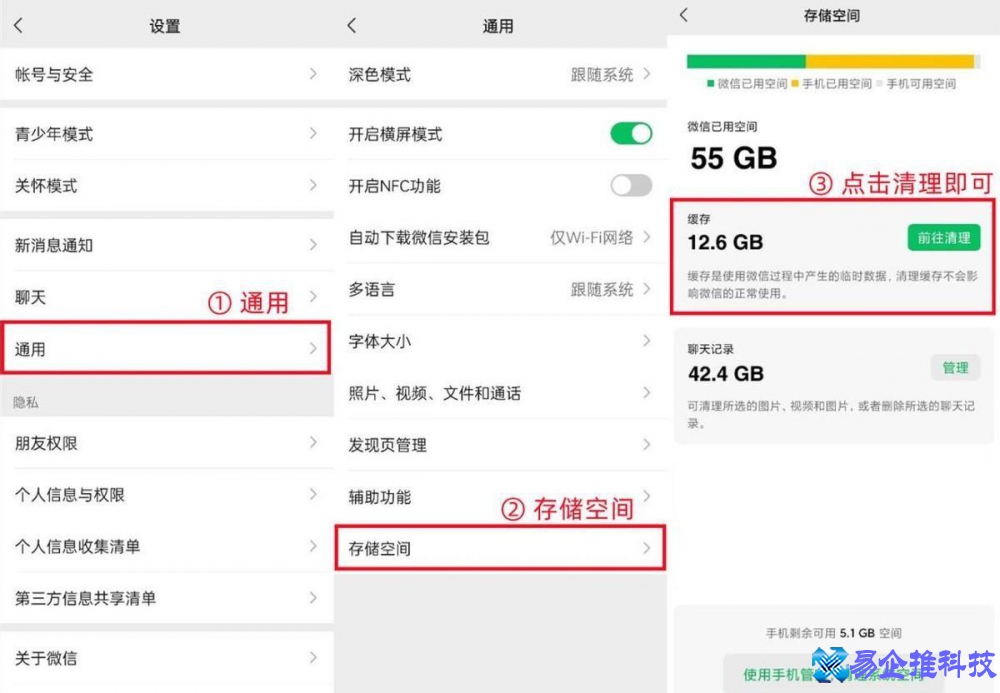Open 关怀模式 settings
Image resolution: width=1000 pixels, height=693 pixels.
pos(165,186)
